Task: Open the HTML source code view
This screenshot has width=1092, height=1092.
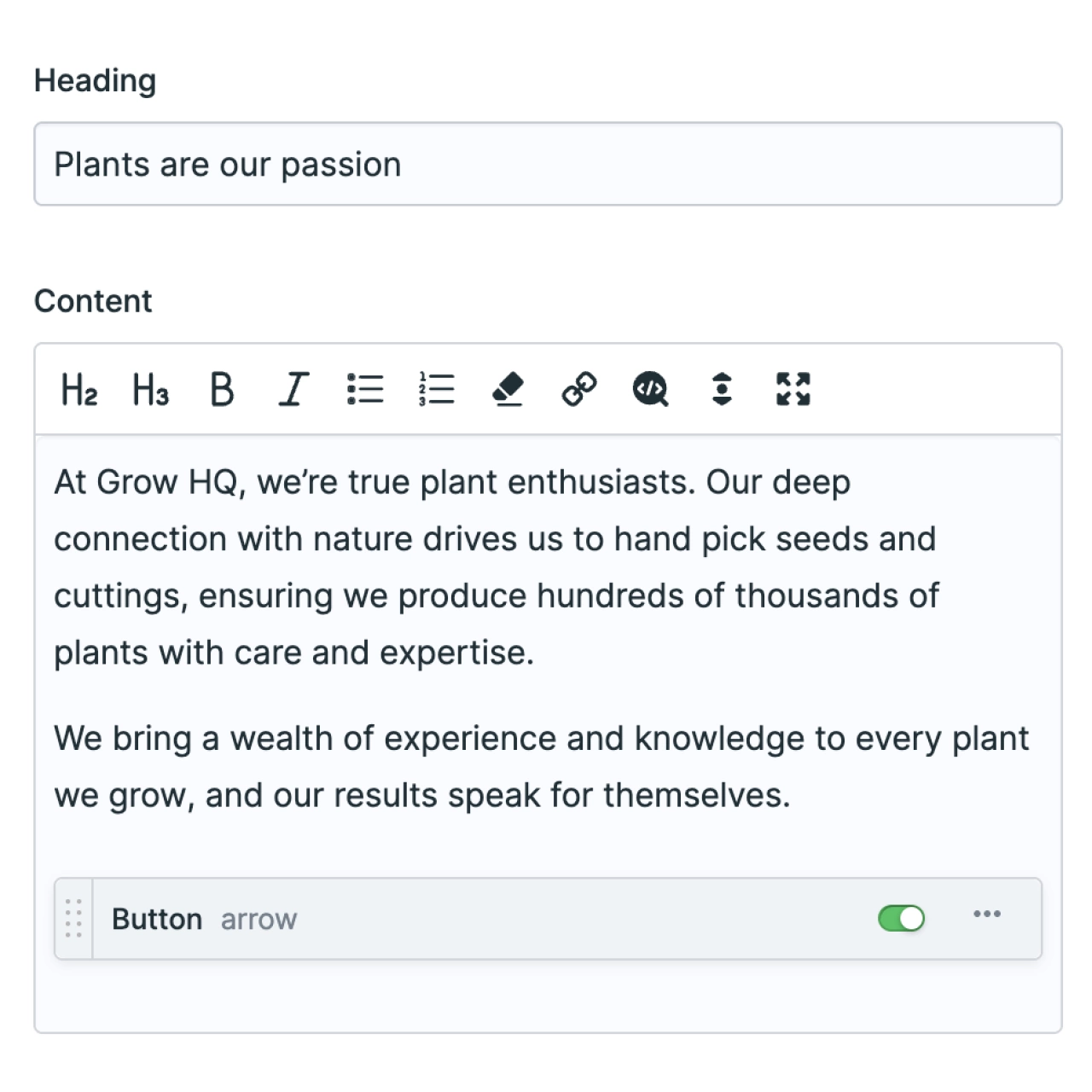Action: [651, 390]
